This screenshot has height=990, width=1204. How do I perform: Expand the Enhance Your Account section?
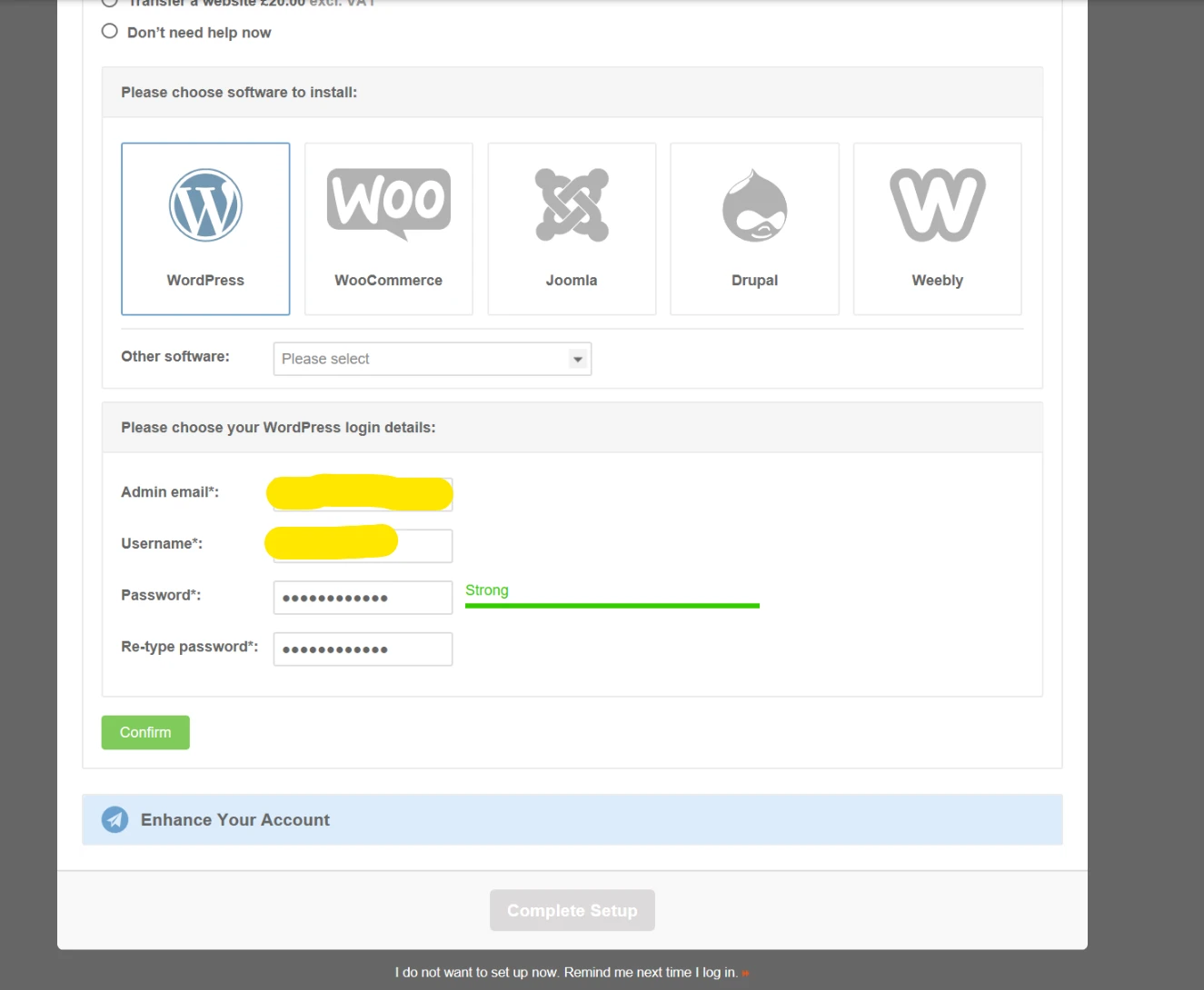pos(572,819)
